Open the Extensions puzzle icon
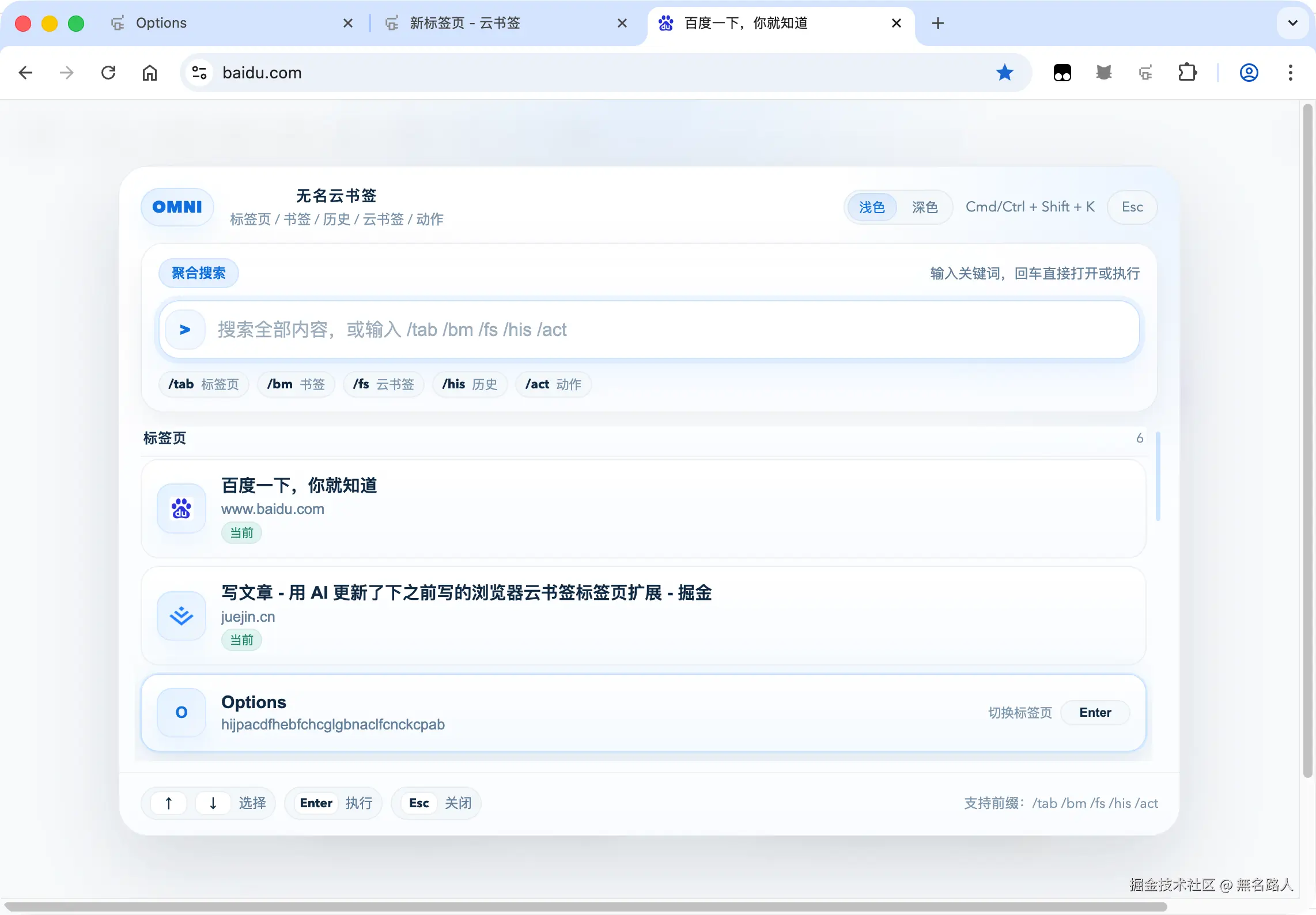Image resolution: width=1316 pixels, height=915 pixels. (1187, 73)
